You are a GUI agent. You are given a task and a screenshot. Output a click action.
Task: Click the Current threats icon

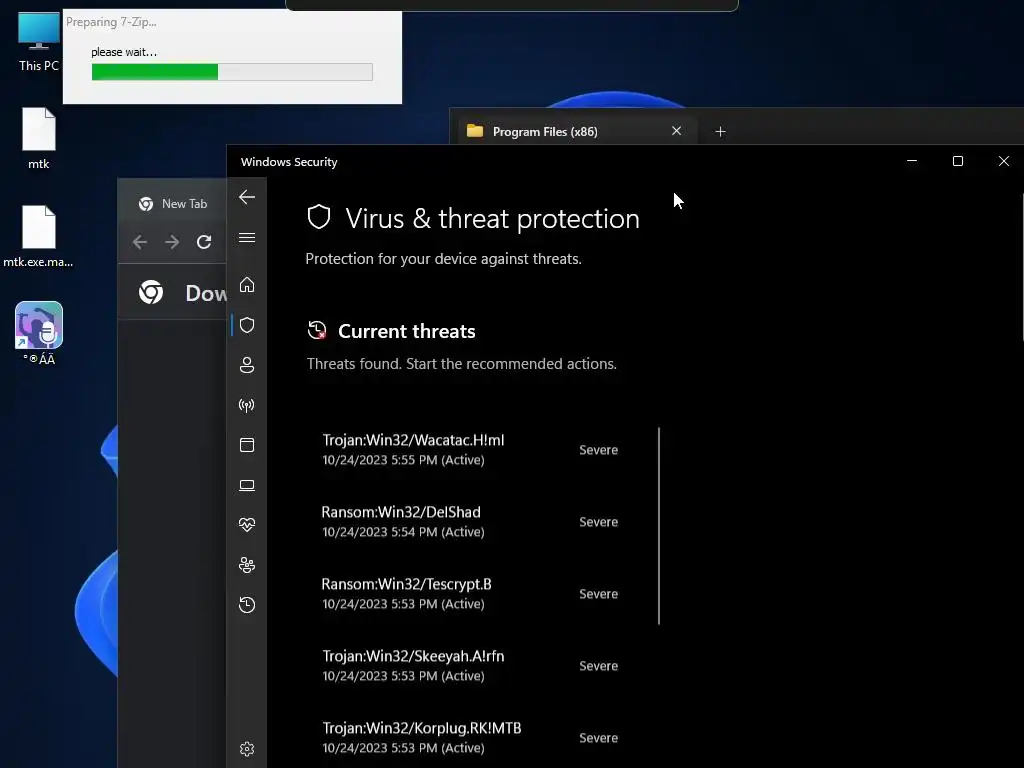click(317, 330)
